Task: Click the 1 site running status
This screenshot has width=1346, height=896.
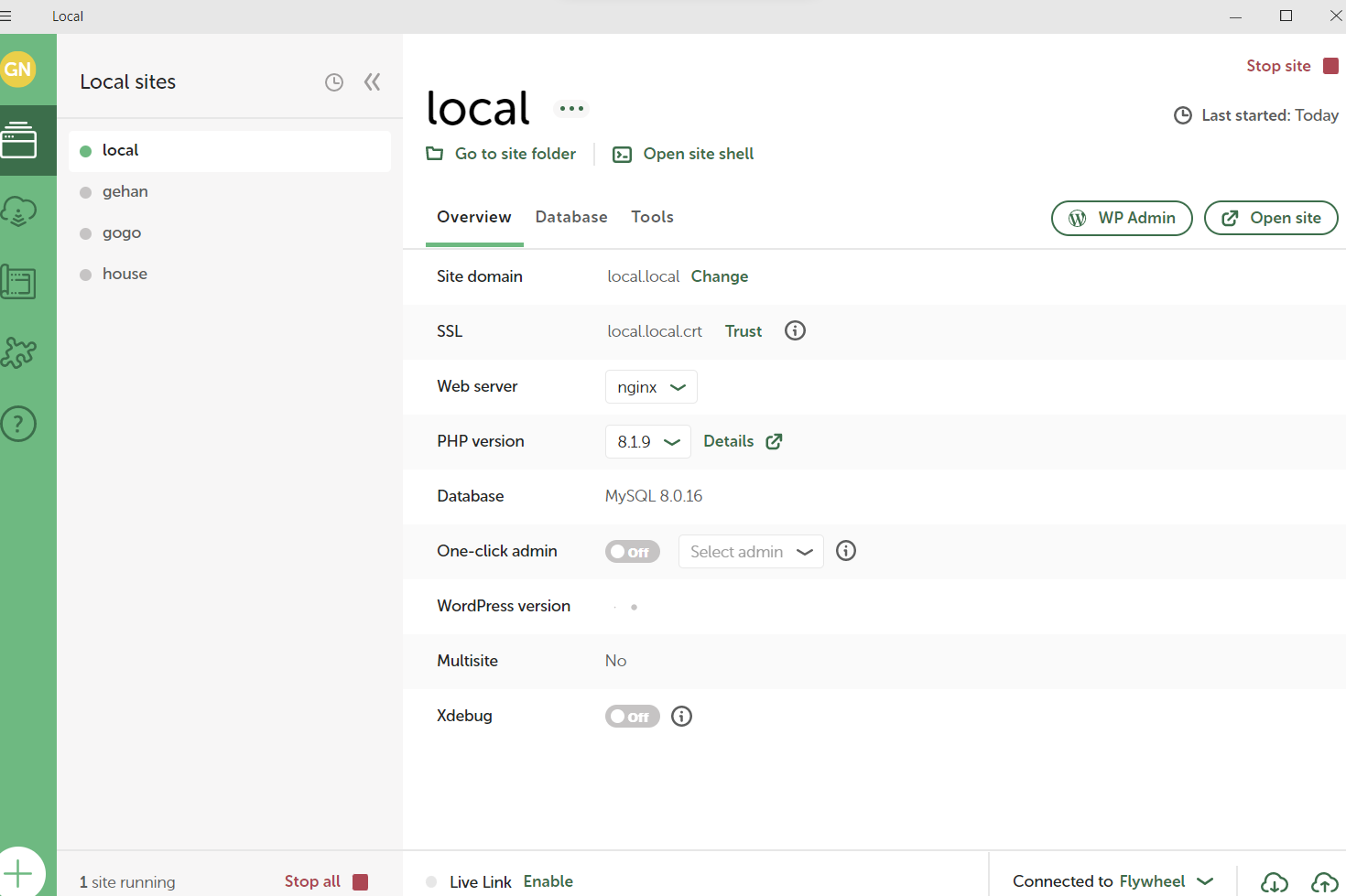Action: (x=127, y=882)
